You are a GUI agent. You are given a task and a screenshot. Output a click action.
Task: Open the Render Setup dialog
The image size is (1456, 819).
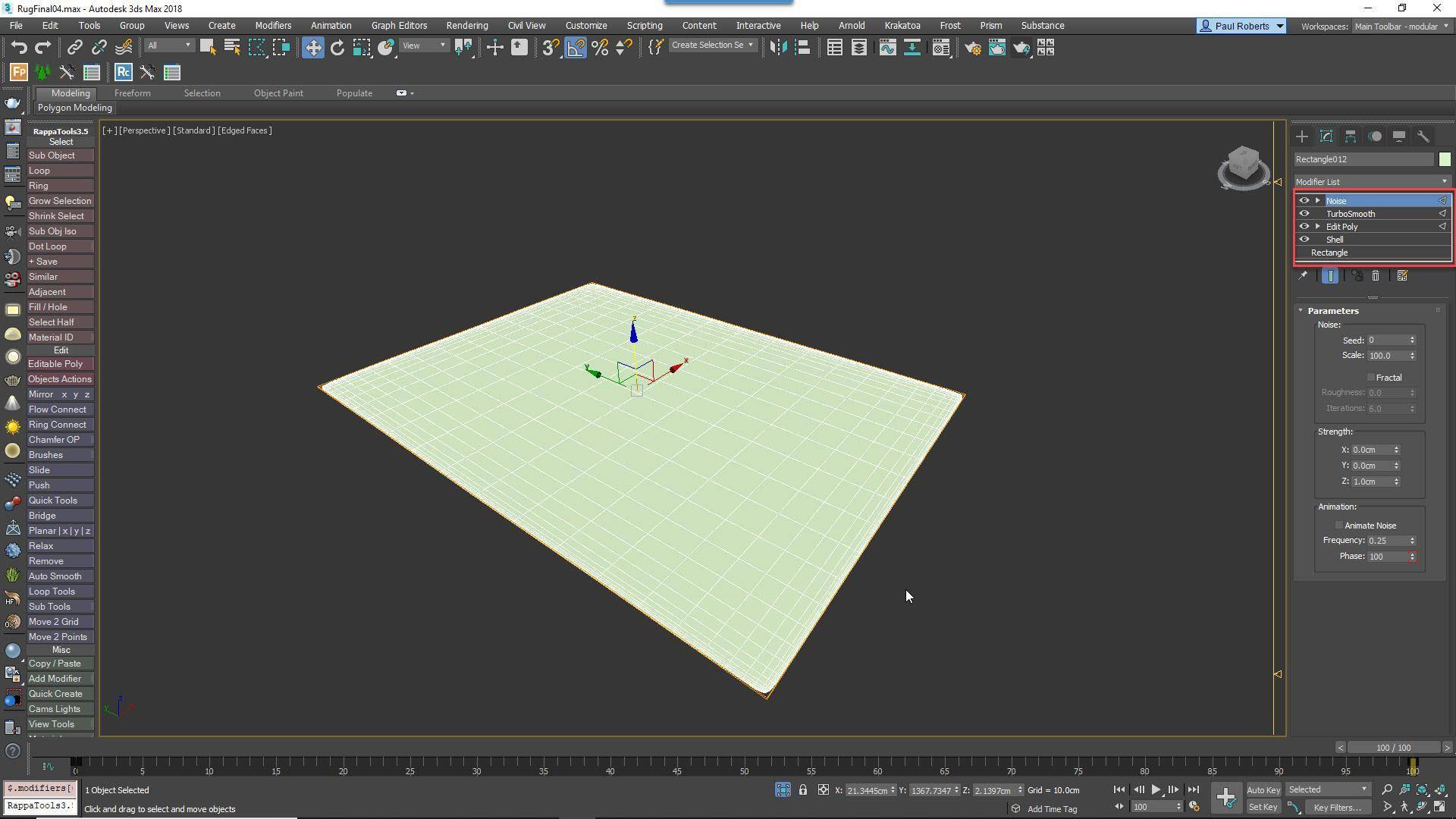(973, 48)
